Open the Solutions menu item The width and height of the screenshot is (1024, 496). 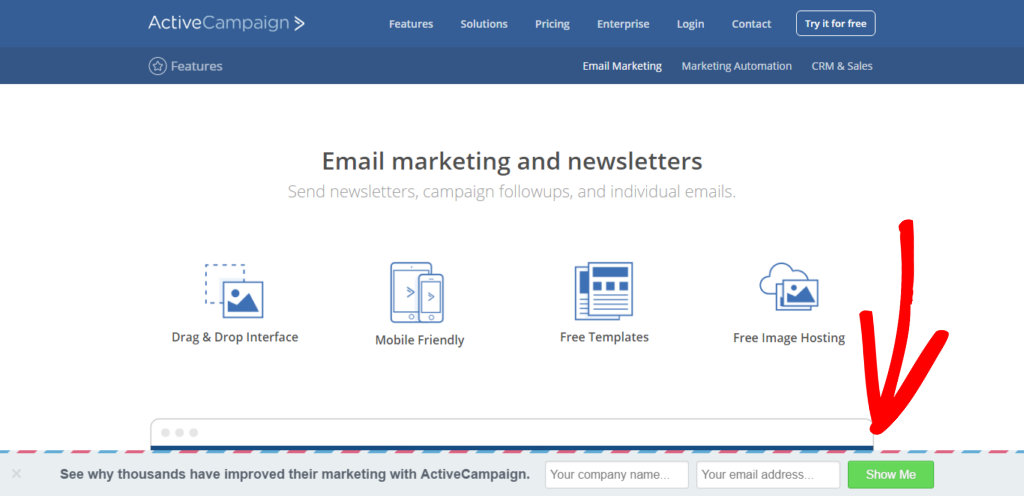(484, 24)
